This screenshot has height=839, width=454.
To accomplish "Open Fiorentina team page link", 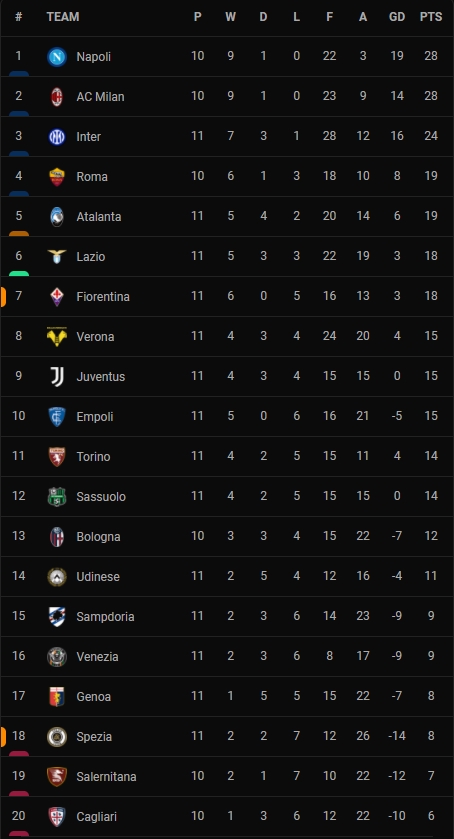I will (x=103, y=296).
